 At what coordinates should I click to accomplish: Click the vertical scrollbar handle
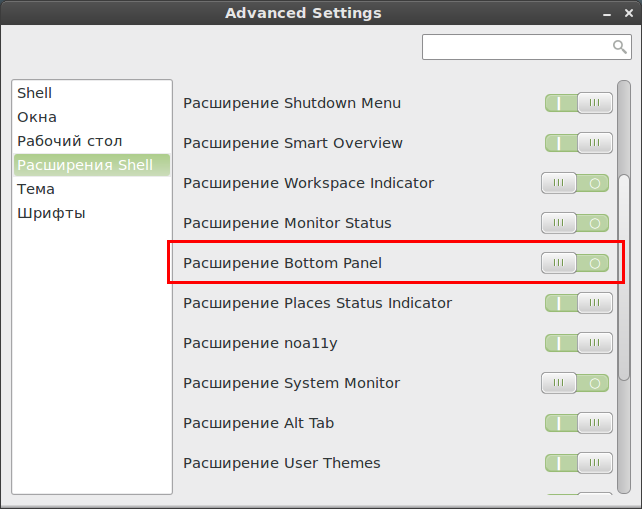coord(624,278)
